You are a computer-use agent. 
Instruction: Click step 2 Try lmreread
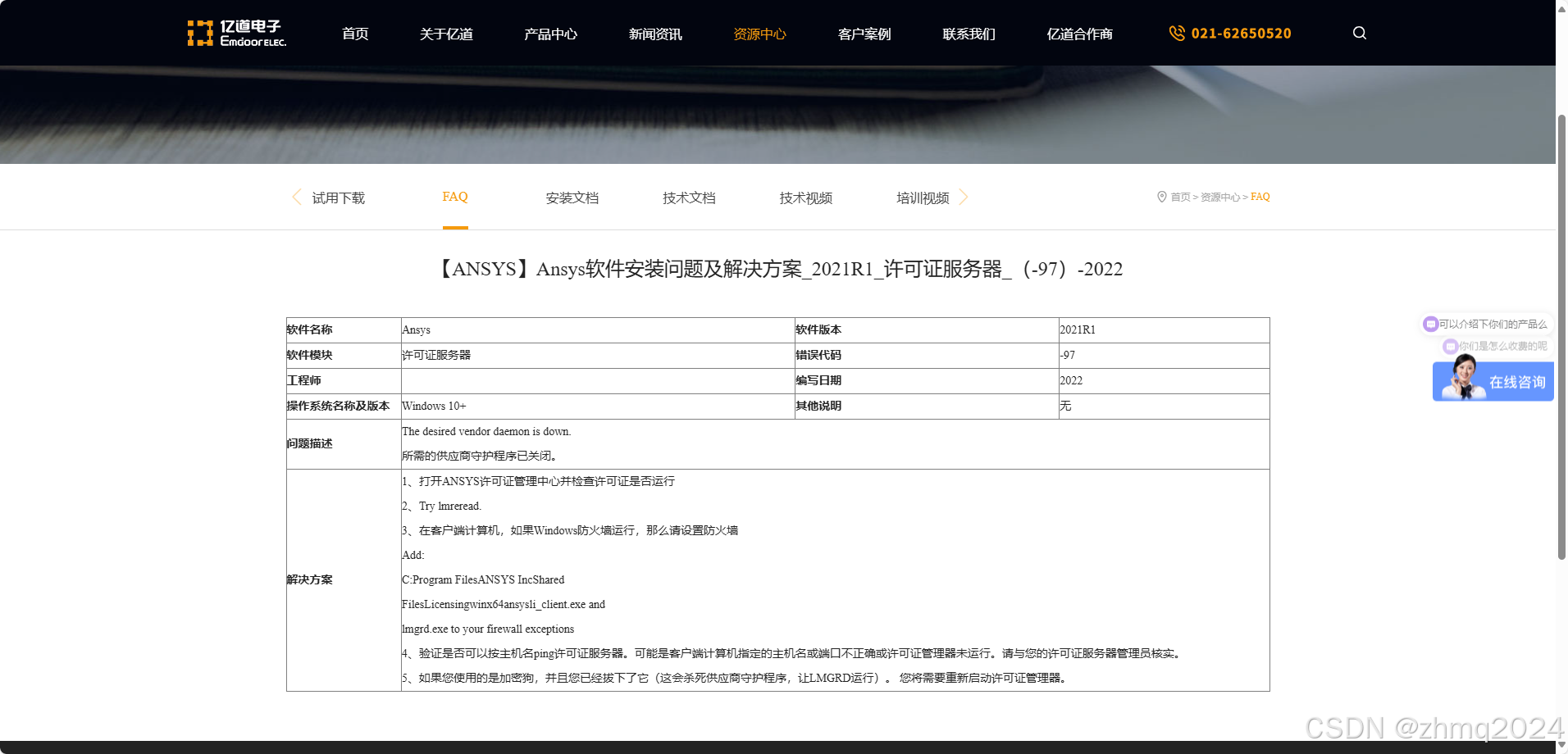442,506
